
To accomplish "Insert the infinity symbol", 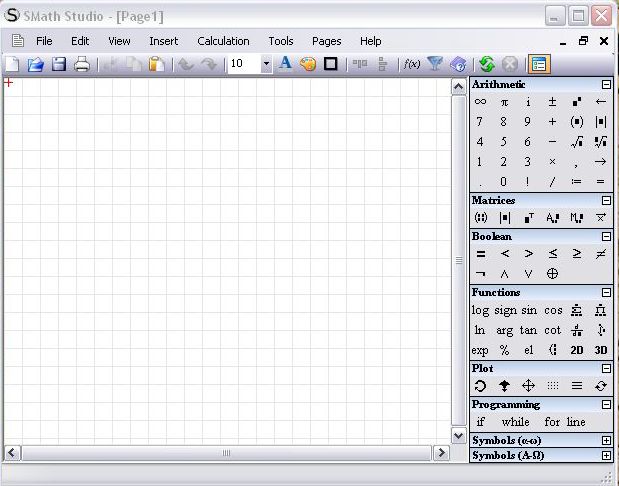I will click(x=480, y=102).
